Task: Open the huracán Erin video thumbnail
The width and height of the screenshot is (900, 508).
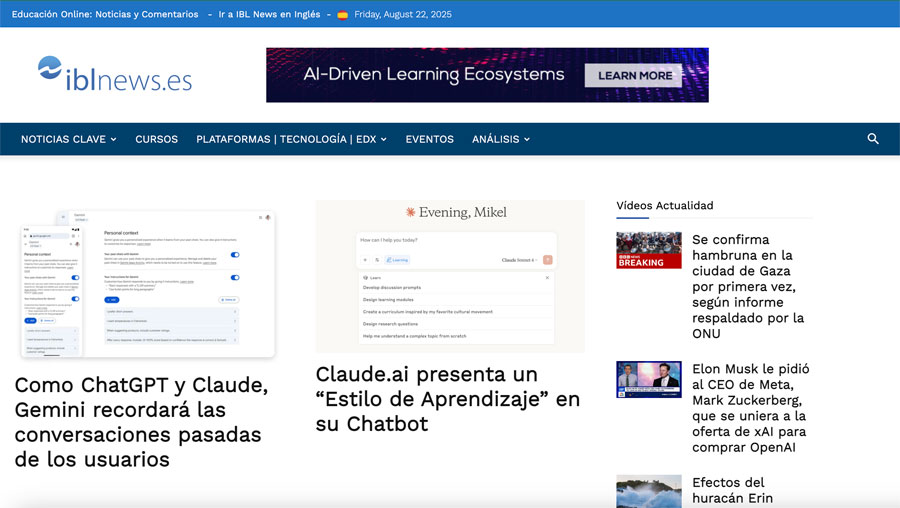Action: [649, 491]
